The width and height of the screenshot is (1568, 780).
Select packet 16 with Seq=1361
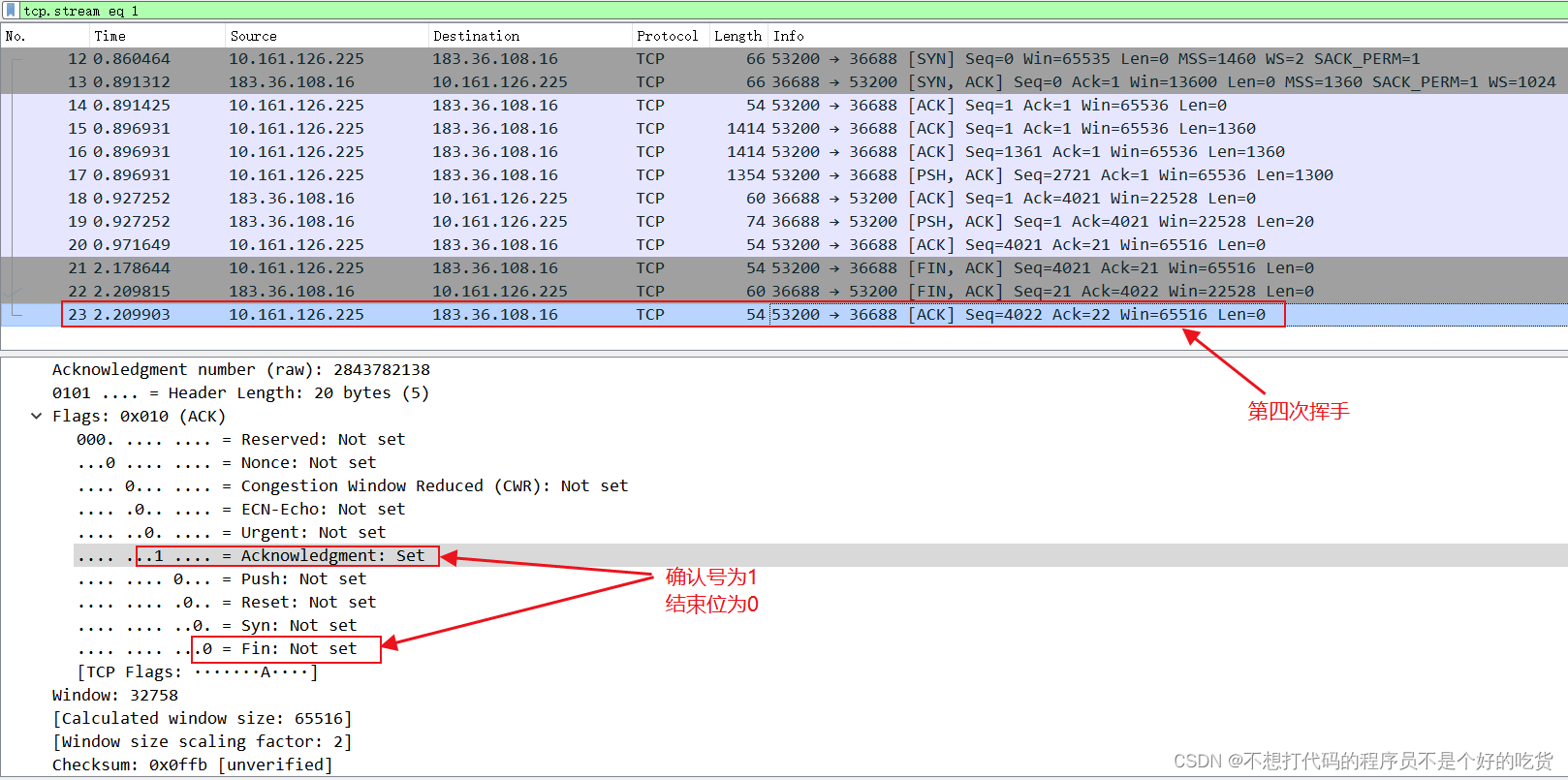pyautogui.click(x=784, y=152)
